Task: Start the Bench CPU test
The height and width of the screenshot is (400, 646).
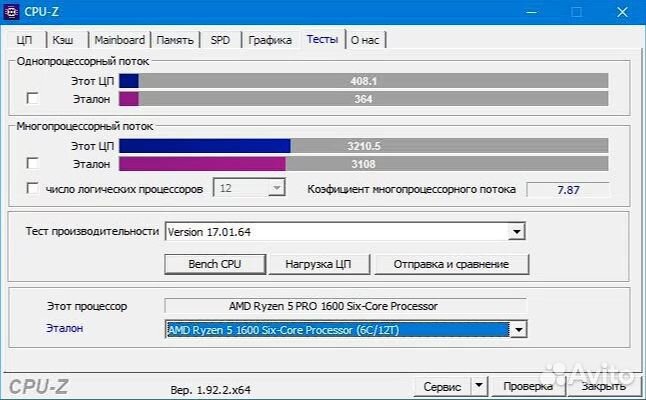Action: point(215,264)
